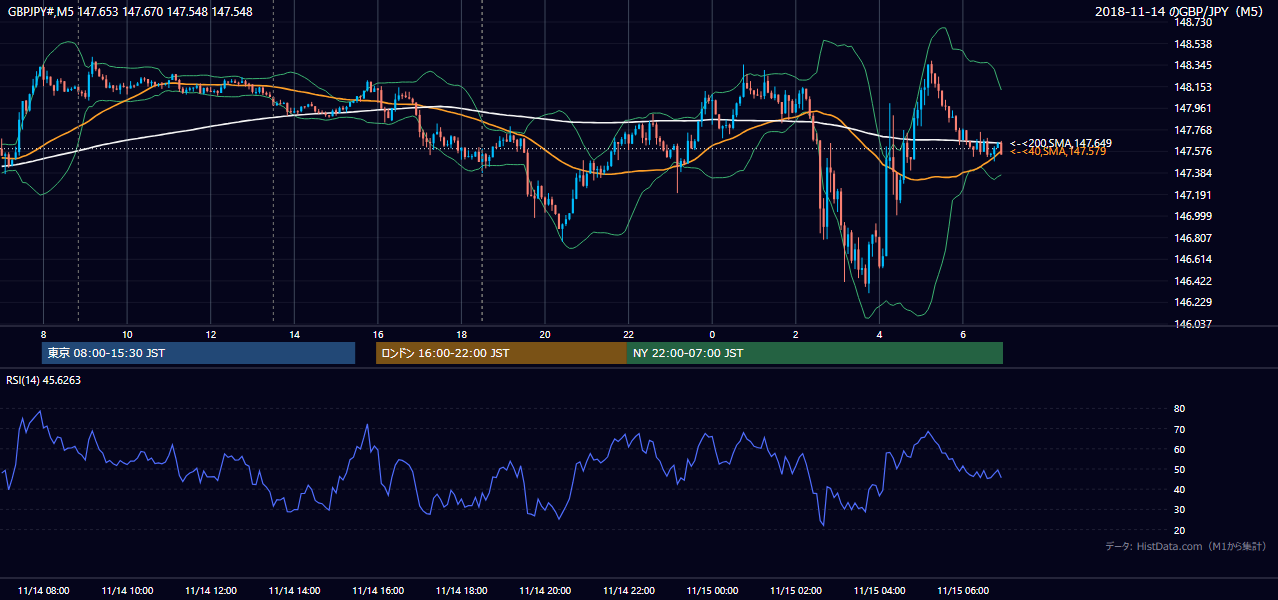Click the 11/14 10:00 time axis label

point(127,591)
